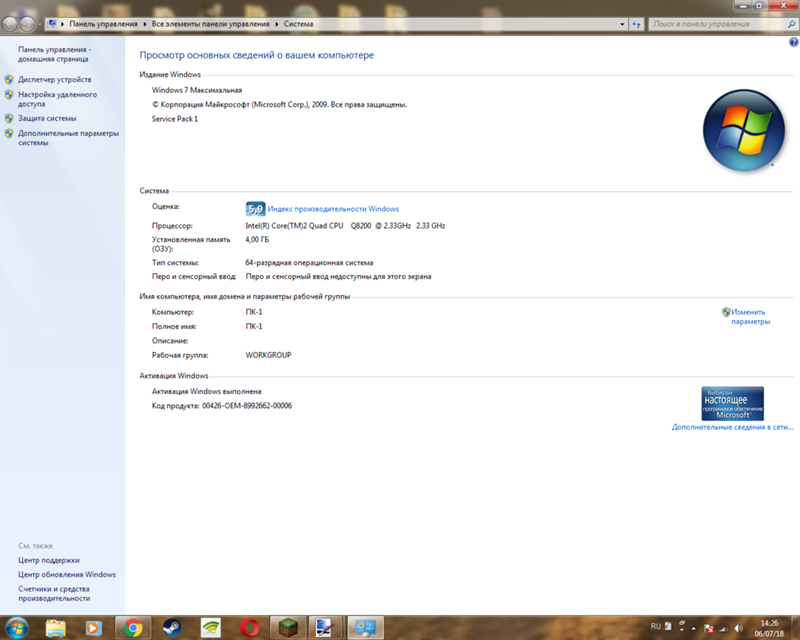Click the shield icon next to Диспетчер устройств

coord(9,80)
